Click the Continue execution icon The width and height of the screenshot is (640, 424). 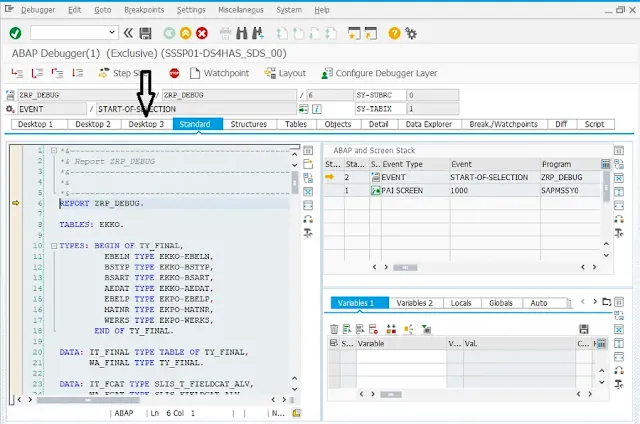pos(77,73)
